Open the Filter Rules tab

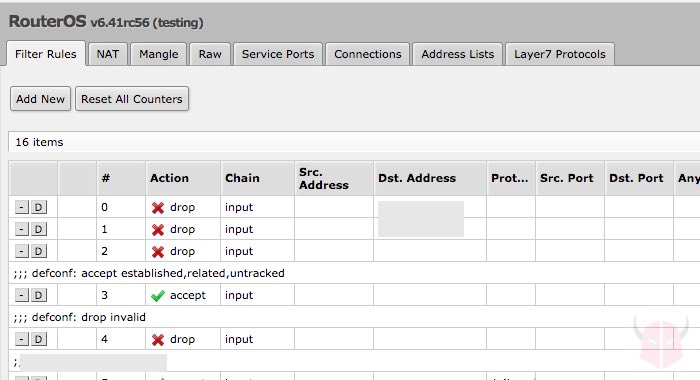[x=46, y=54]
